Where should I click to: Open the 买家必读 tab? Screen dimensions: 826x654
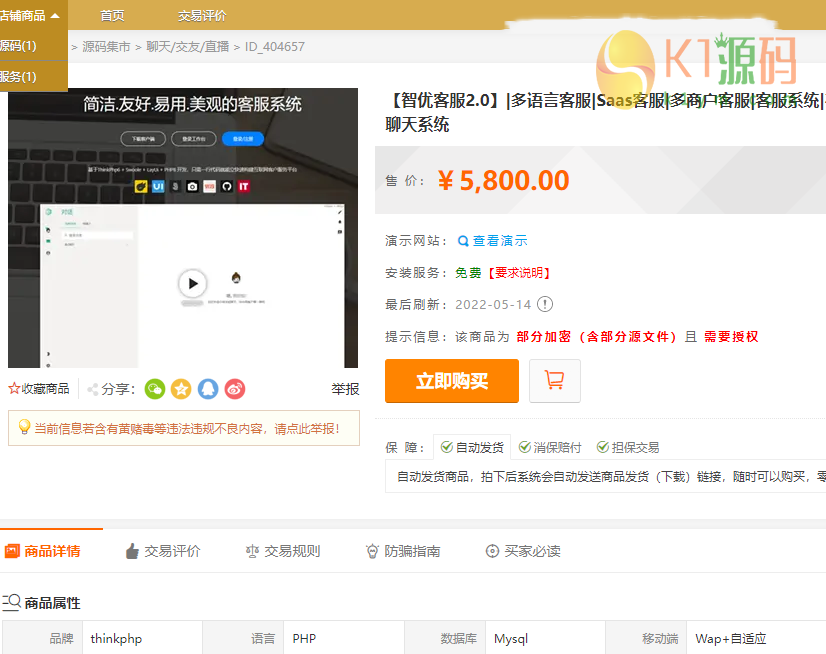523,551
